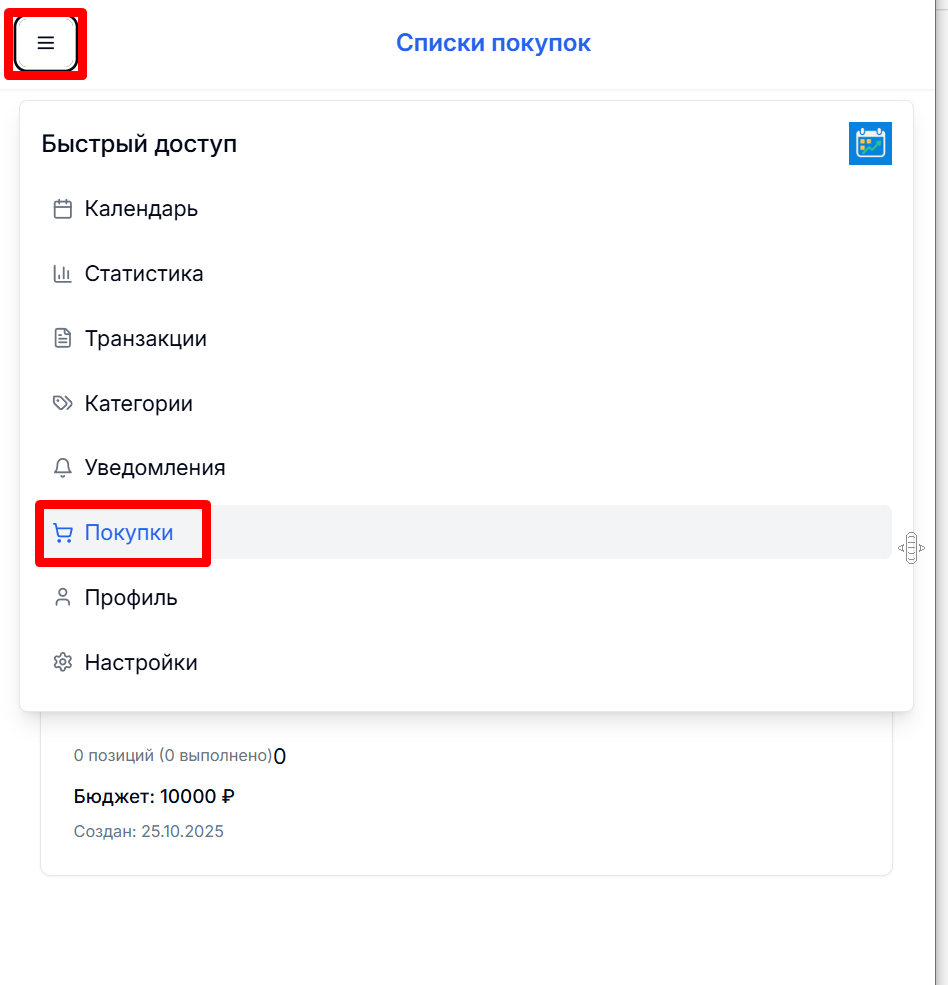Viewport: 948px width, 985px height.
Task: Select Транзакции in the quick access panel
Action: tap(147, 338)
